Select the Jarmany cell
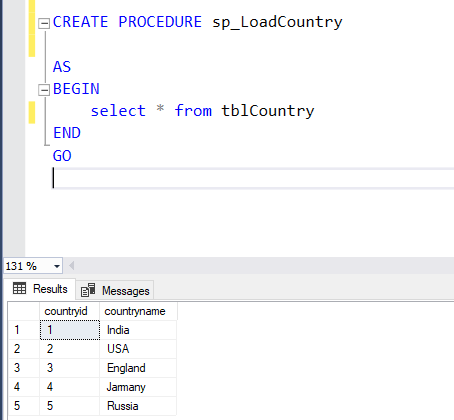The width and height of the screenshot is (454, 420). tap(138, 387)
